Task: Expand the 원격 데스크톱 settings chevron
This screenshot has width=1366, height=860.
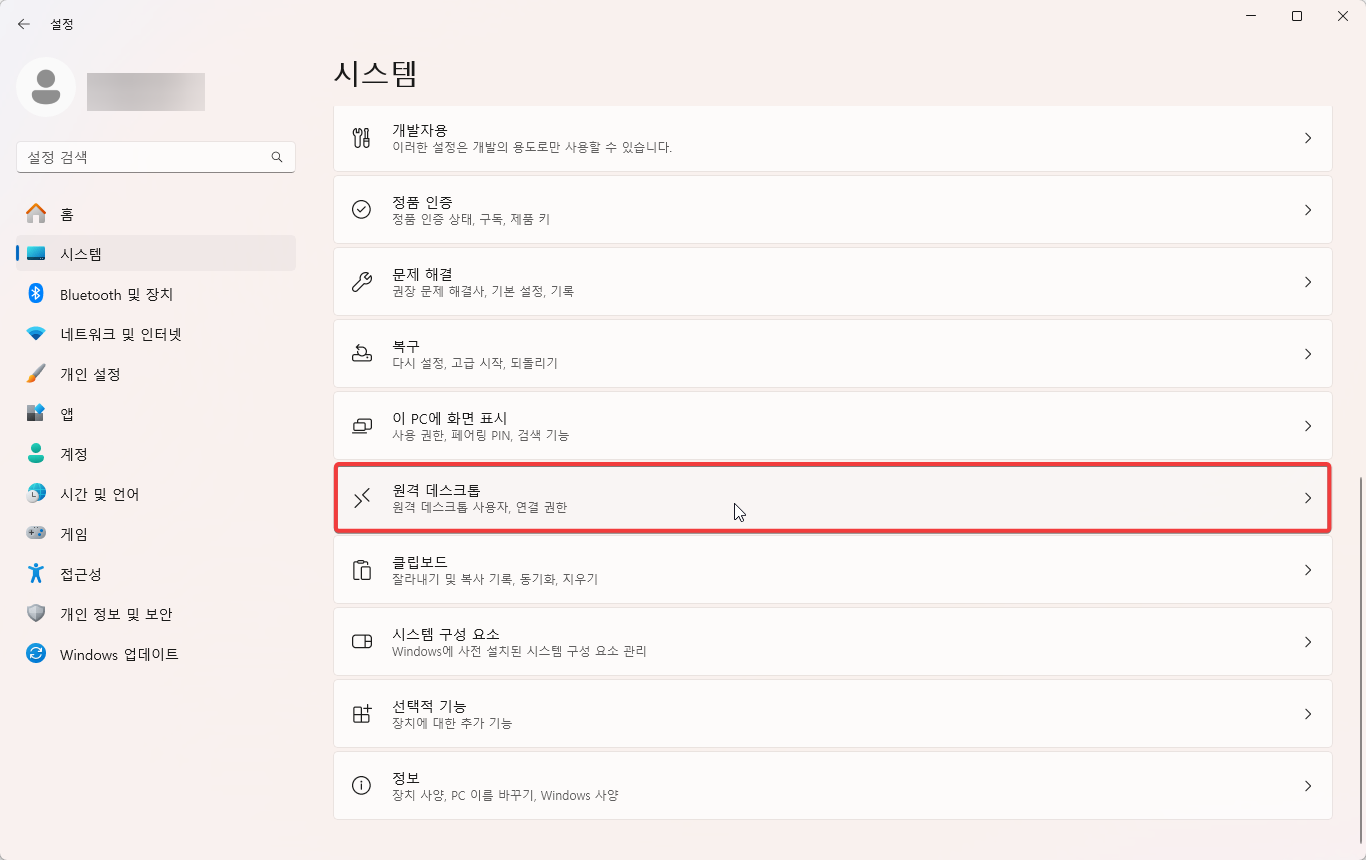Action: pos(1308,498)
